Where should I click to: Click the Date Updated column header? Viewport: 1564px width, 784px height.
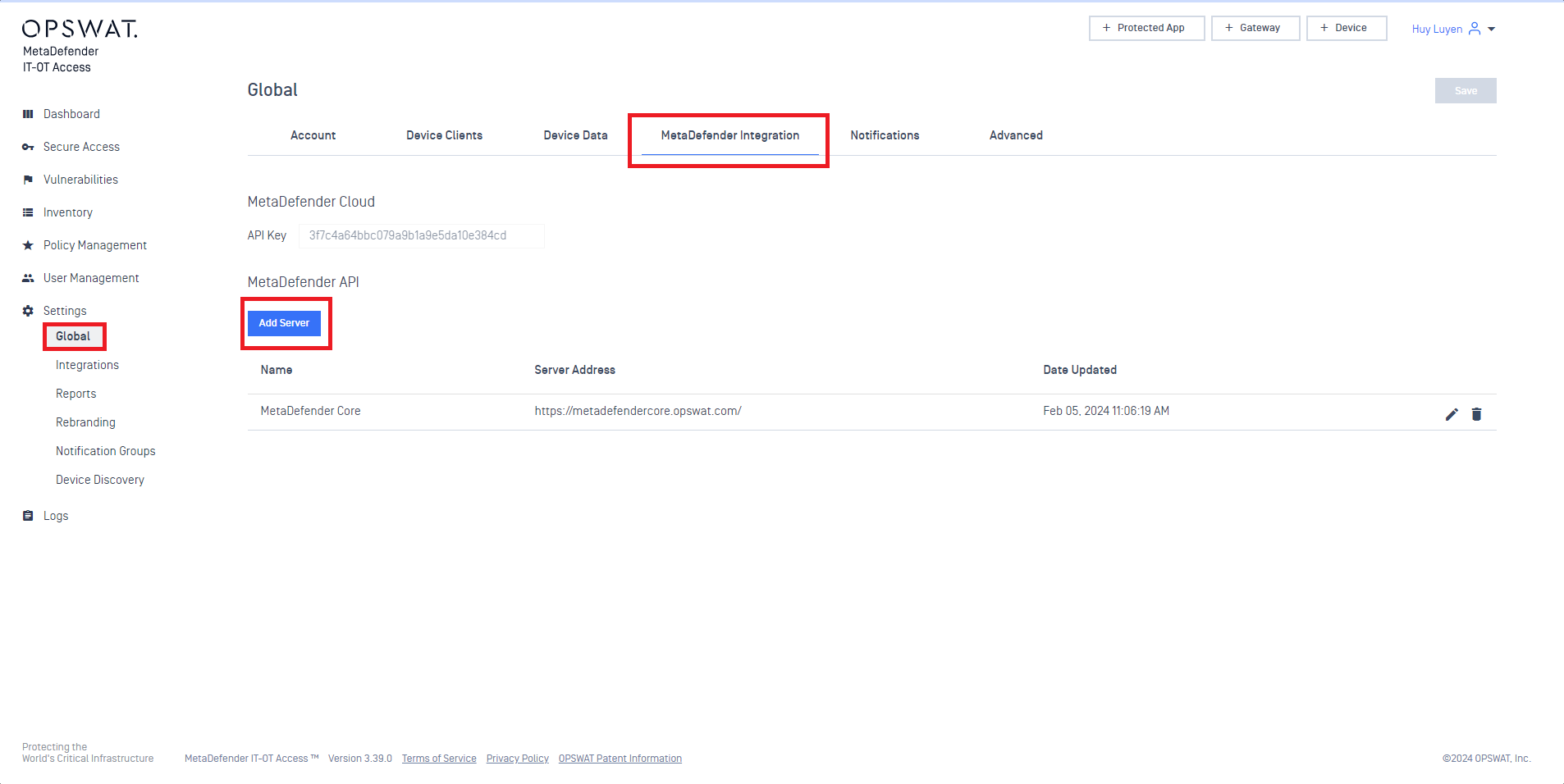(x=1080, y=370)
